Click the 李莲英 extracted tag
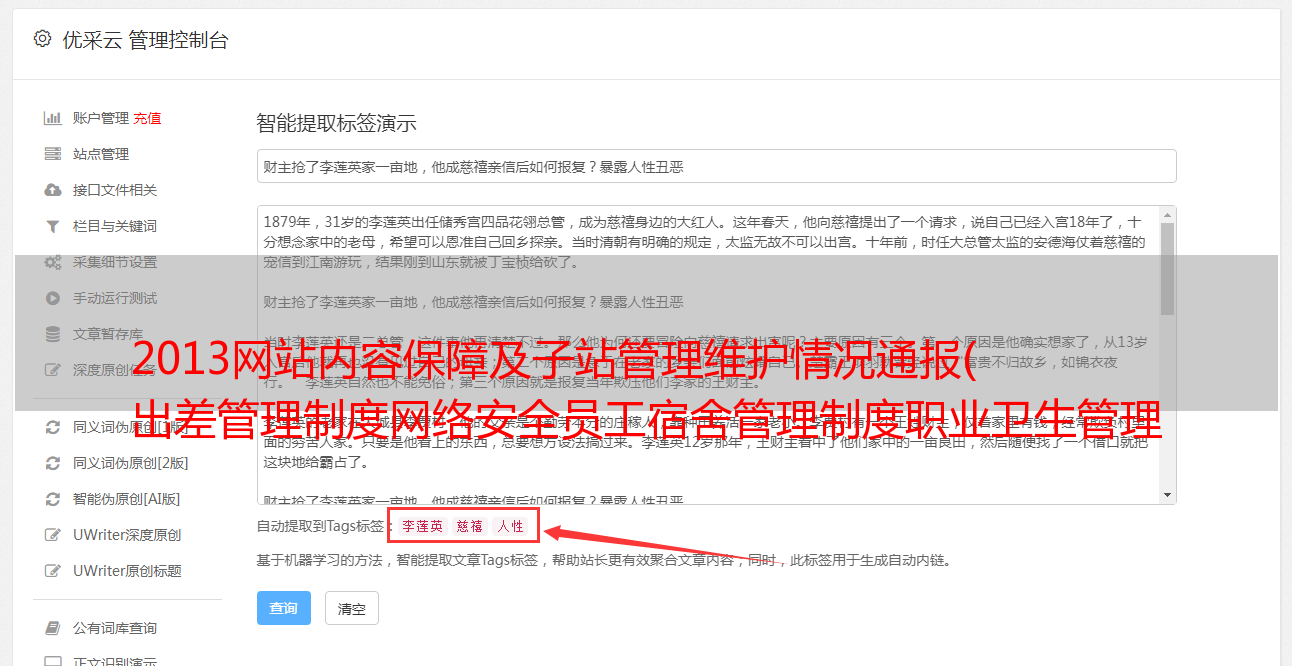 [422, 526]
